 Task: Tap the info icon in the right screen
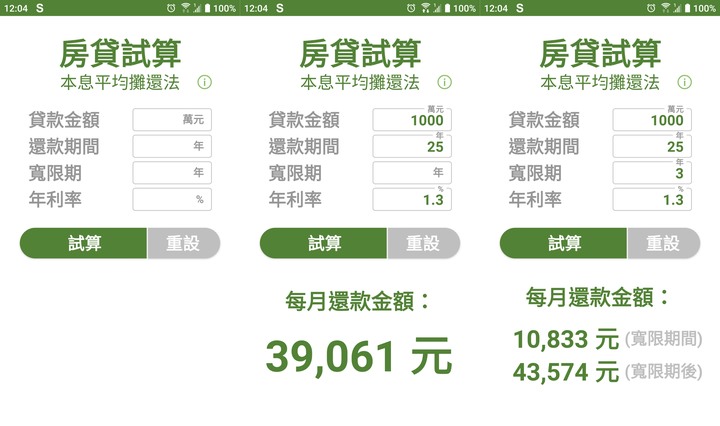(684, 82)
